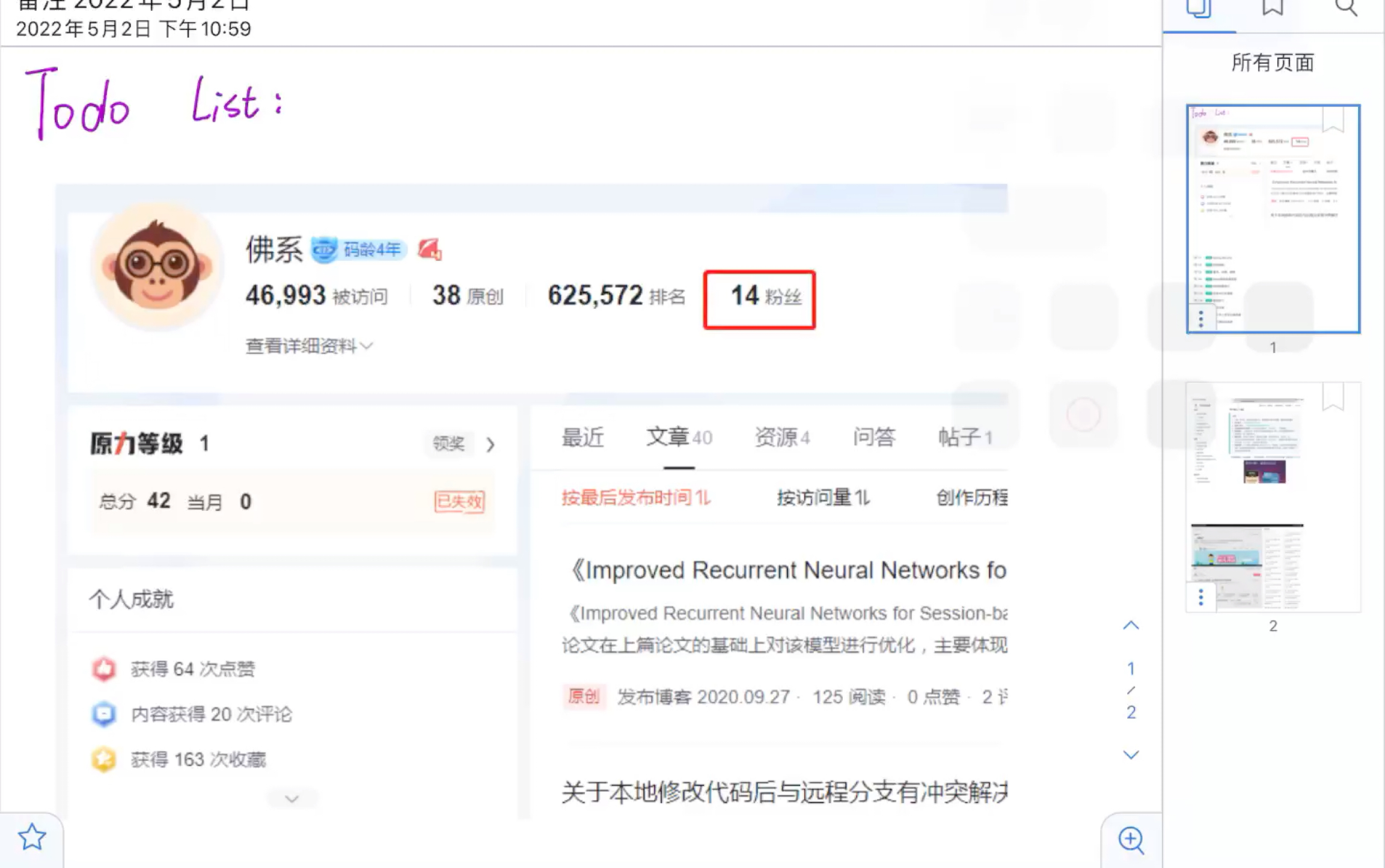Sort by 按最后发布时间
Screen dimensions: 1385x868
[636, 498]
